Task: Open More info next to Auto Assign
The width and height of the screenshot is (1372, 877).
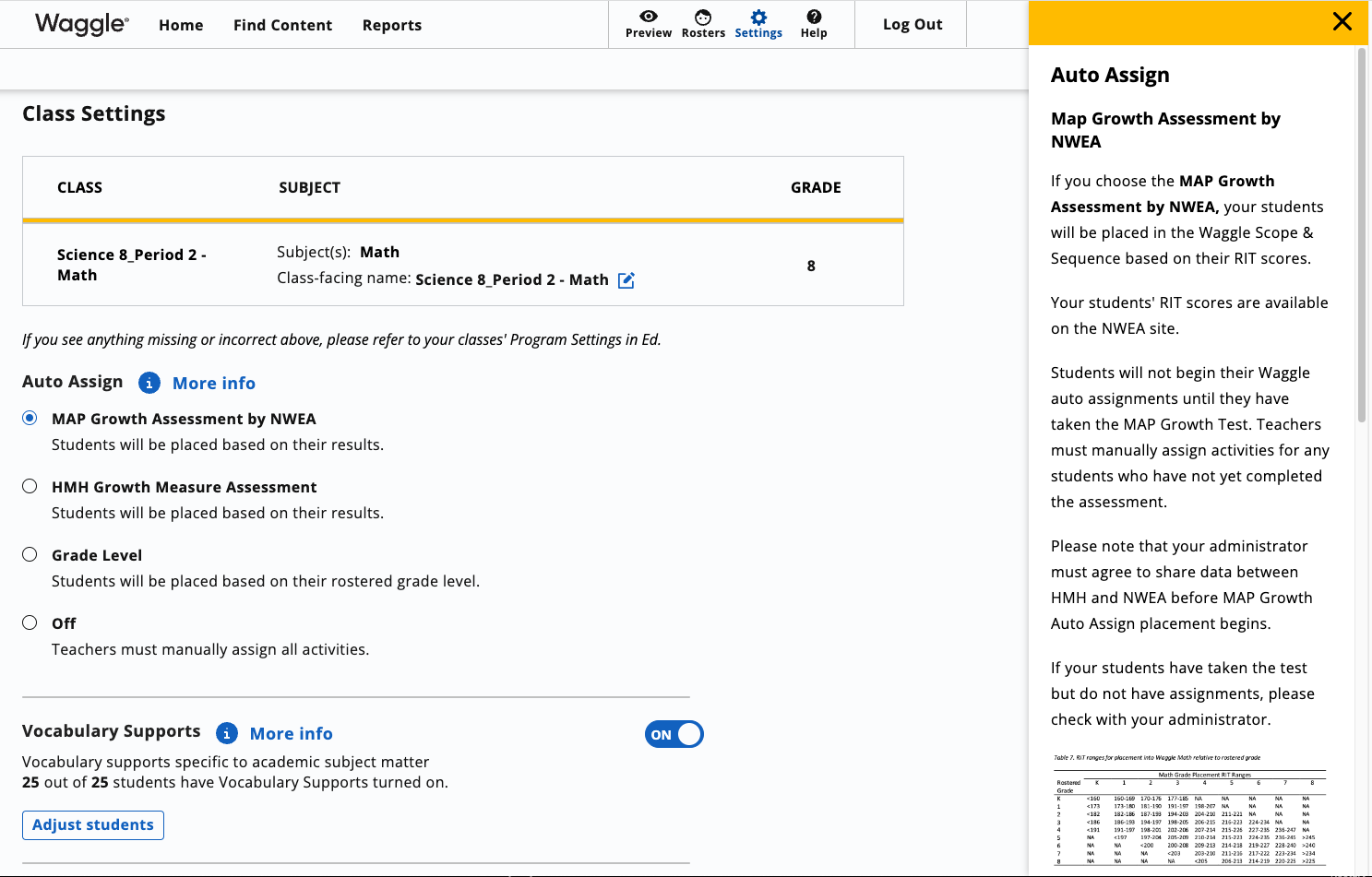Action: pyautogui.click(x=213, y=383)
